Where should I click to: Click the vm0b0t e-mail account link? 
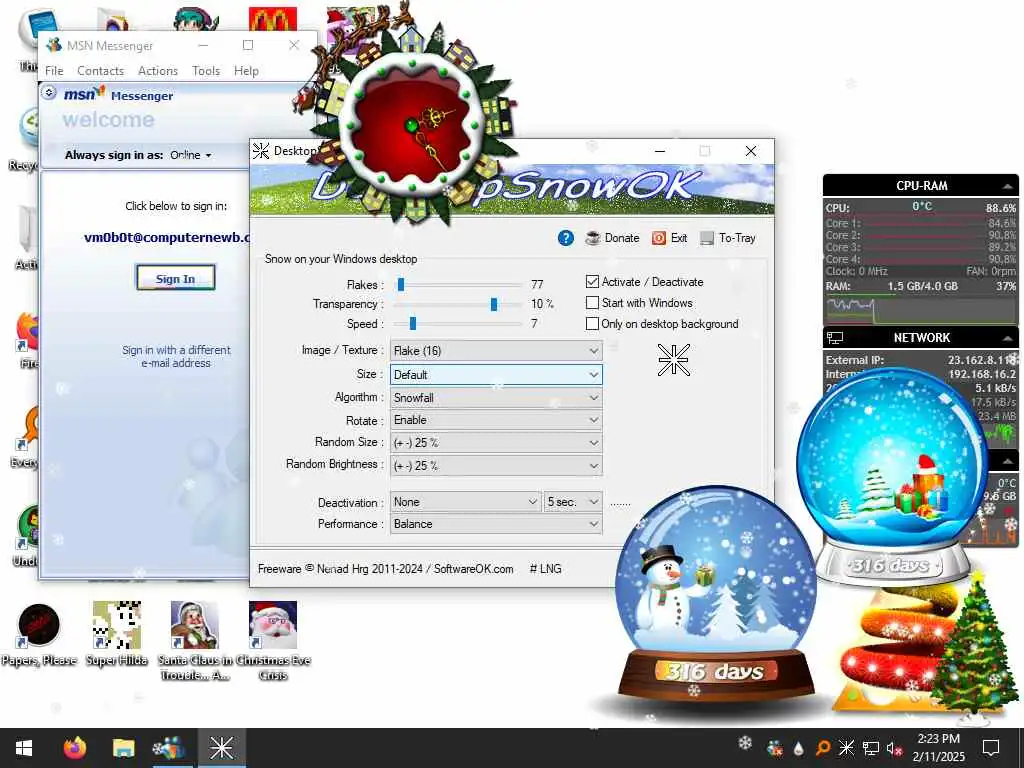pyautogui.click(x=167, y=238)
